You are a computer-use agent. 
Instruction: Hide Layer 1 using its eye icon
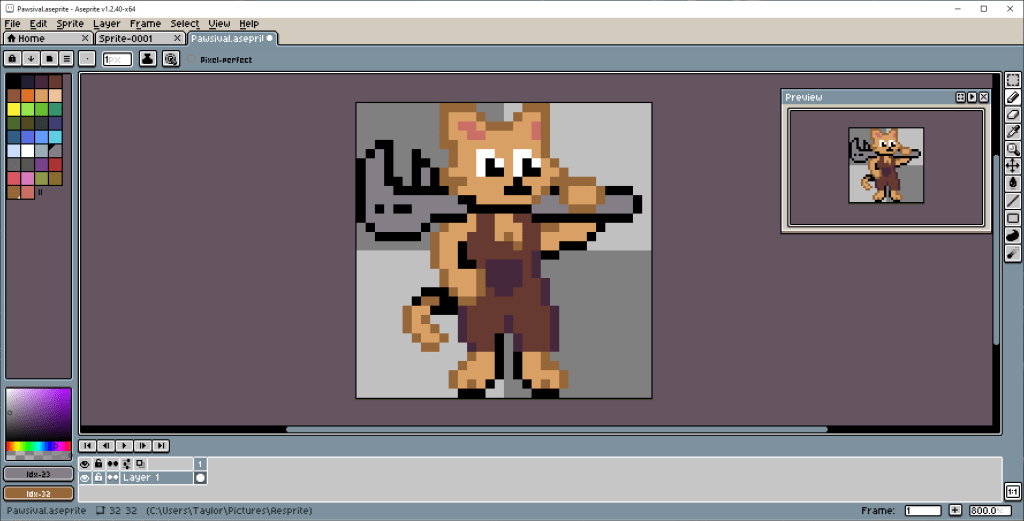(85, 478)
